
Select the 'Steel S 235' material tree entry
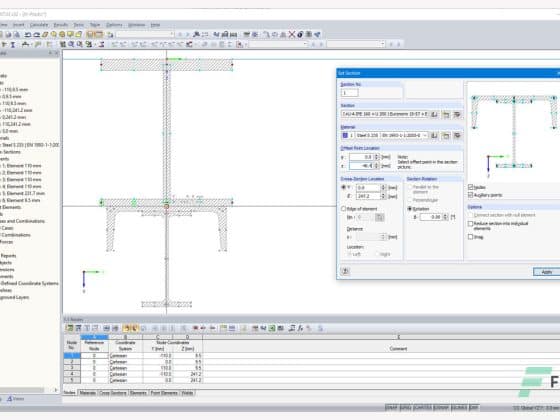coord(30,145)
